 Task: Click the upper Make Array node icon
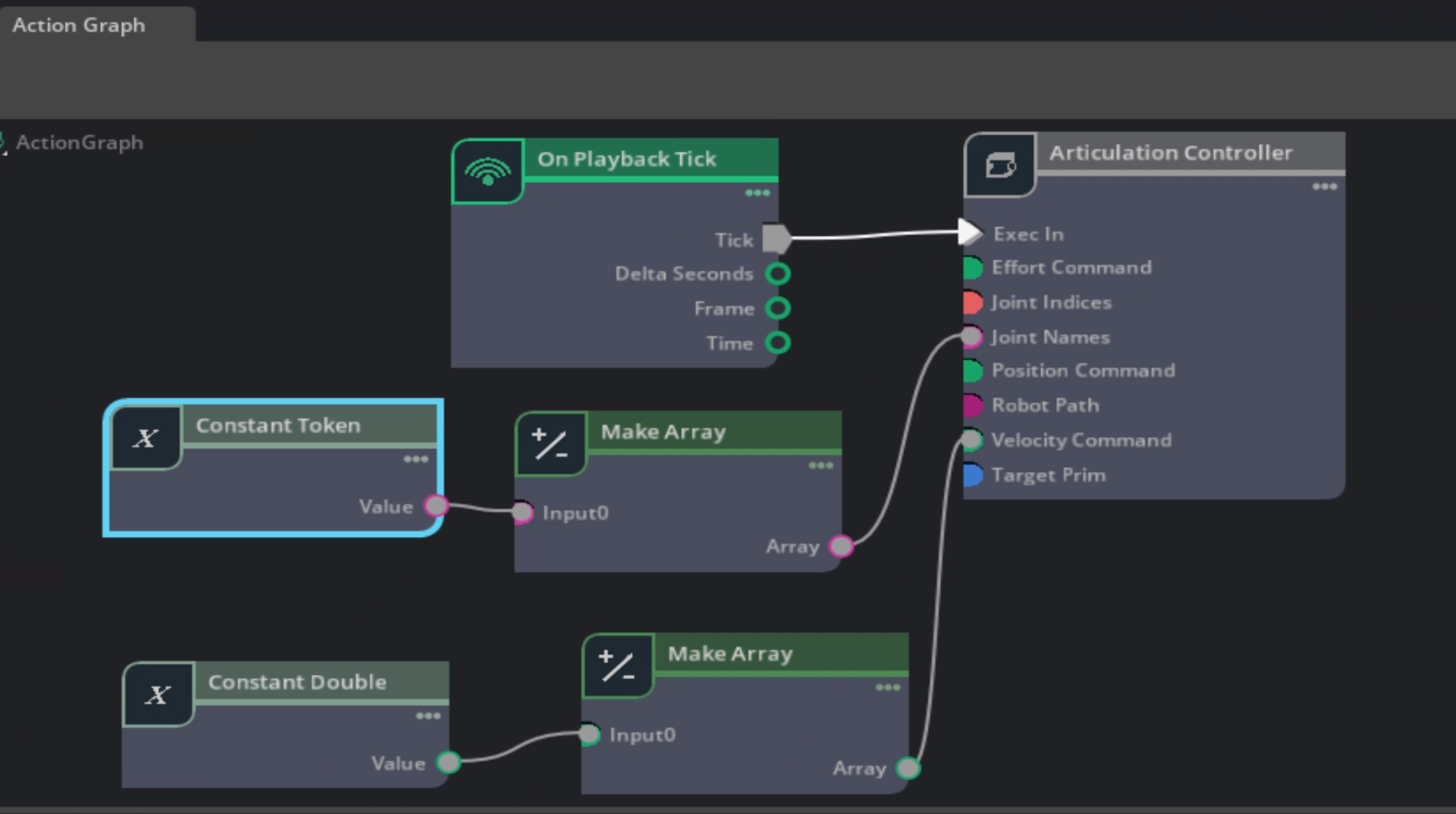pos(550,445)
